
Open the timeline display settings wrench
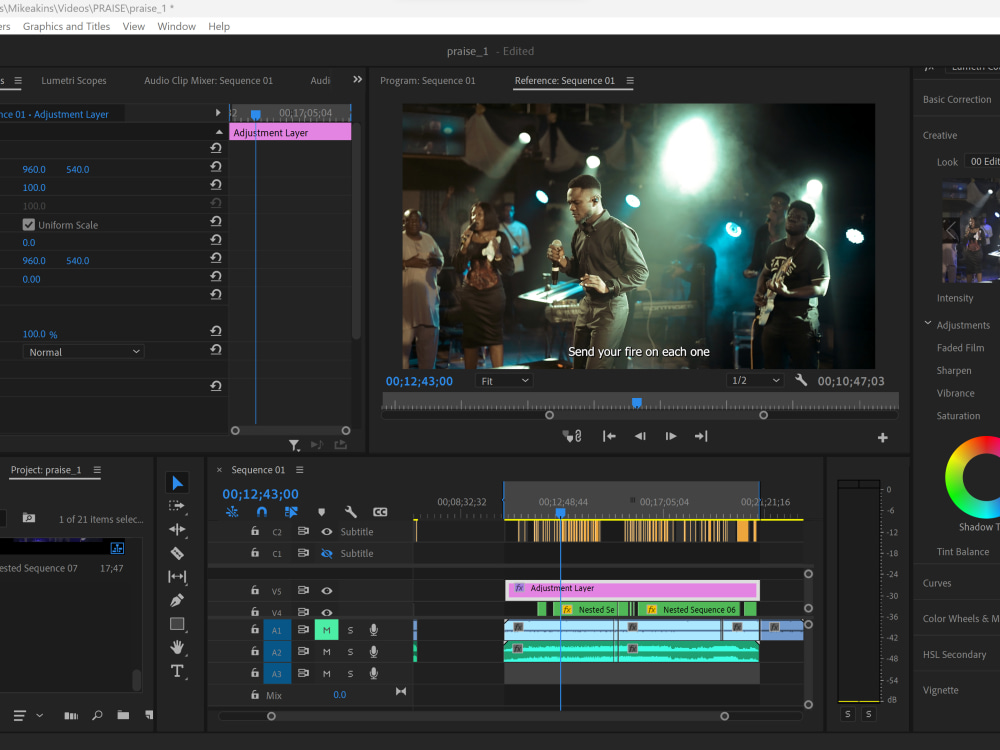351,511
